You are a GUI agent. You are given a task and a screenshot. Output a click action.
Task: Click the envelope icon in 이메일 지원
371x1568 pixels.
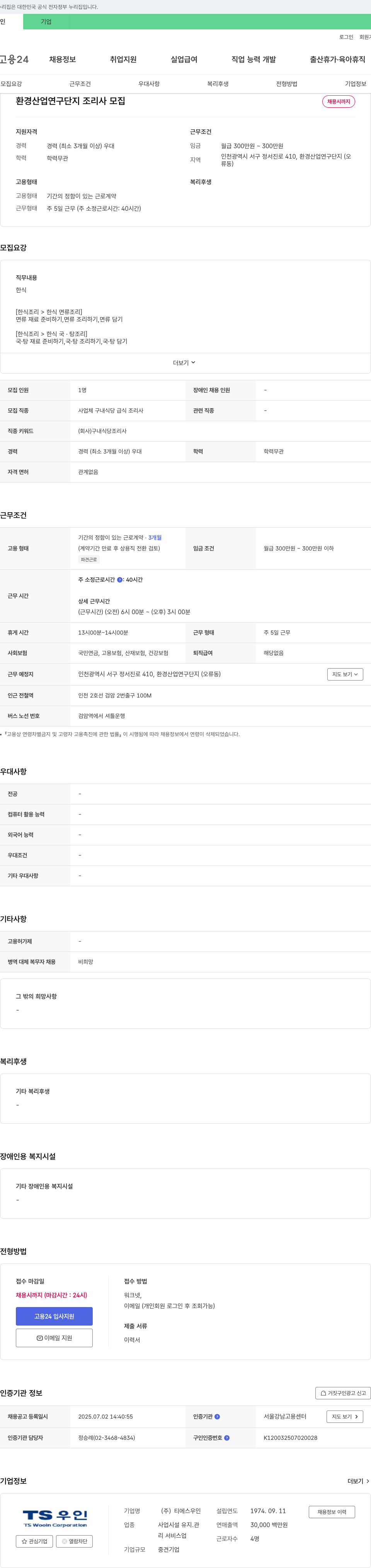(x=39, y=1338)
